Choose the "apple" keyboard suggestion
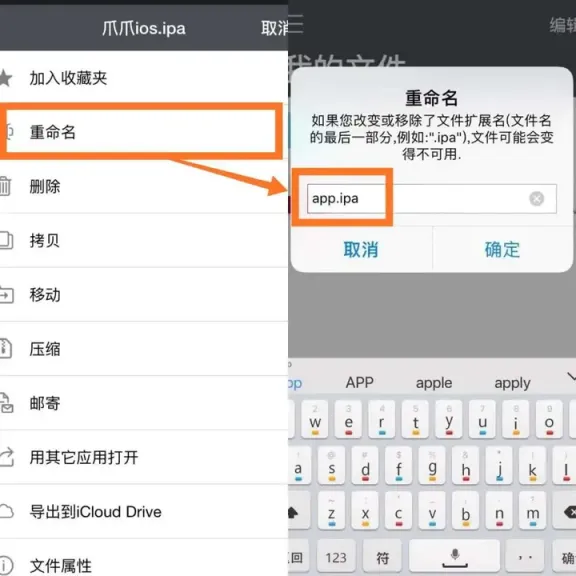Image resolution: width=576 pixels, height=576 pixels. pos(434,383)
